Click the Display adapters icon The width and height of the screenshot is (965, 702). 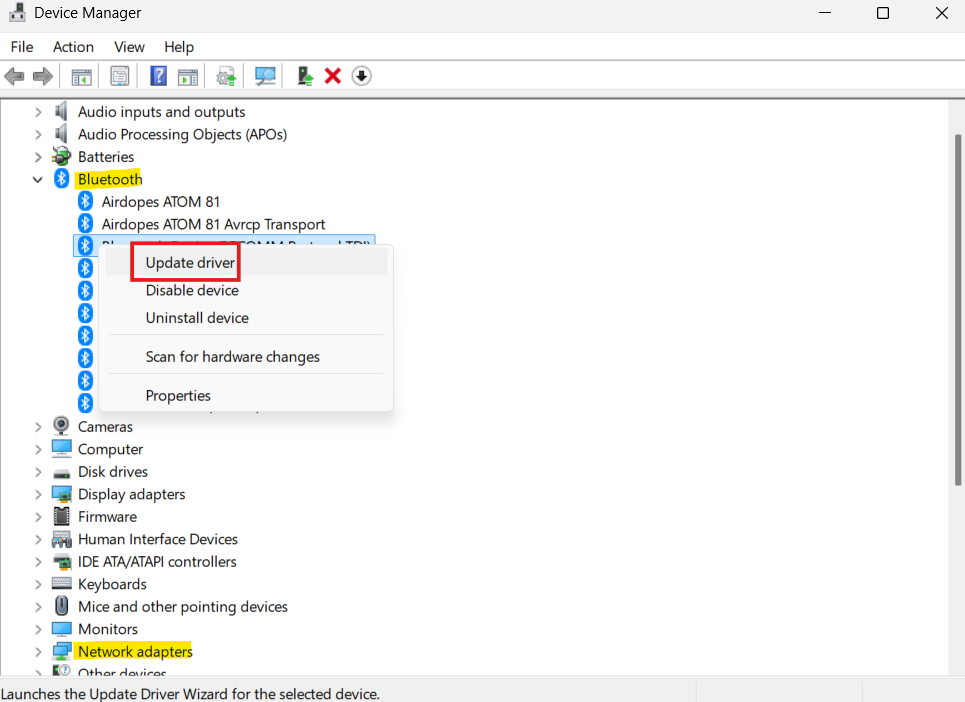coord(62,494)
